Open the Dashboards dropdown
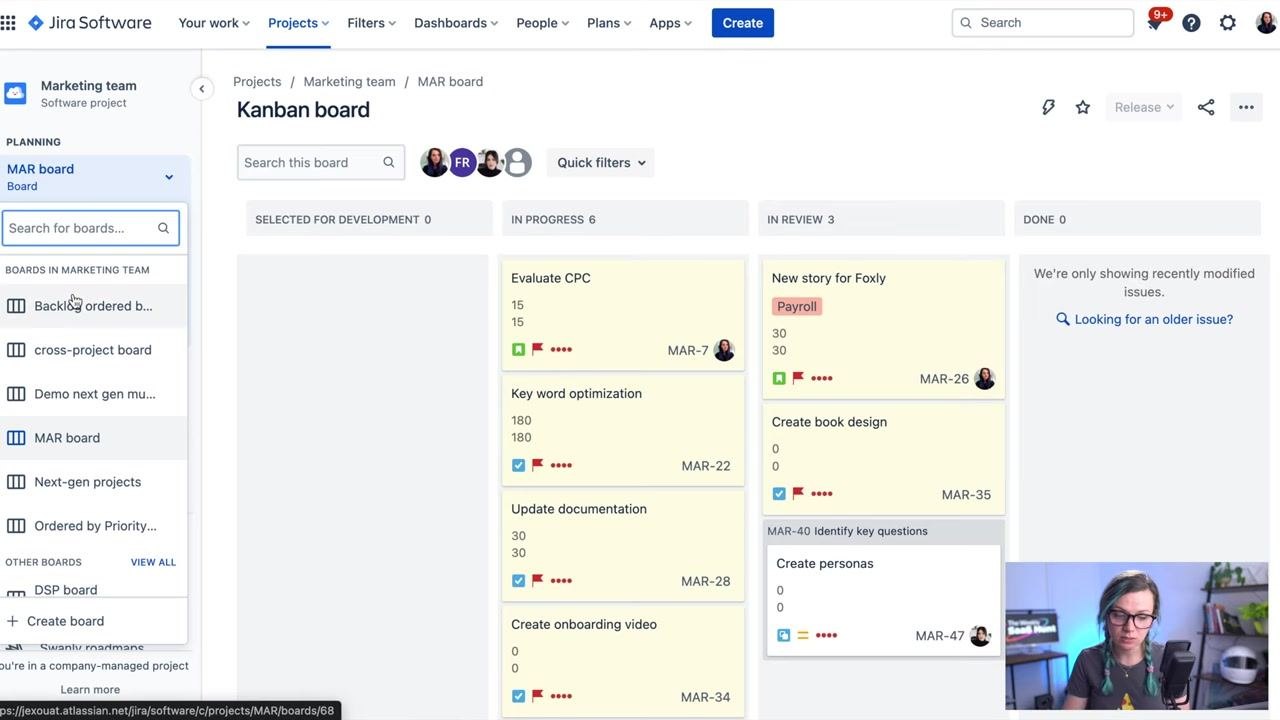 click(x=458, y=23)
